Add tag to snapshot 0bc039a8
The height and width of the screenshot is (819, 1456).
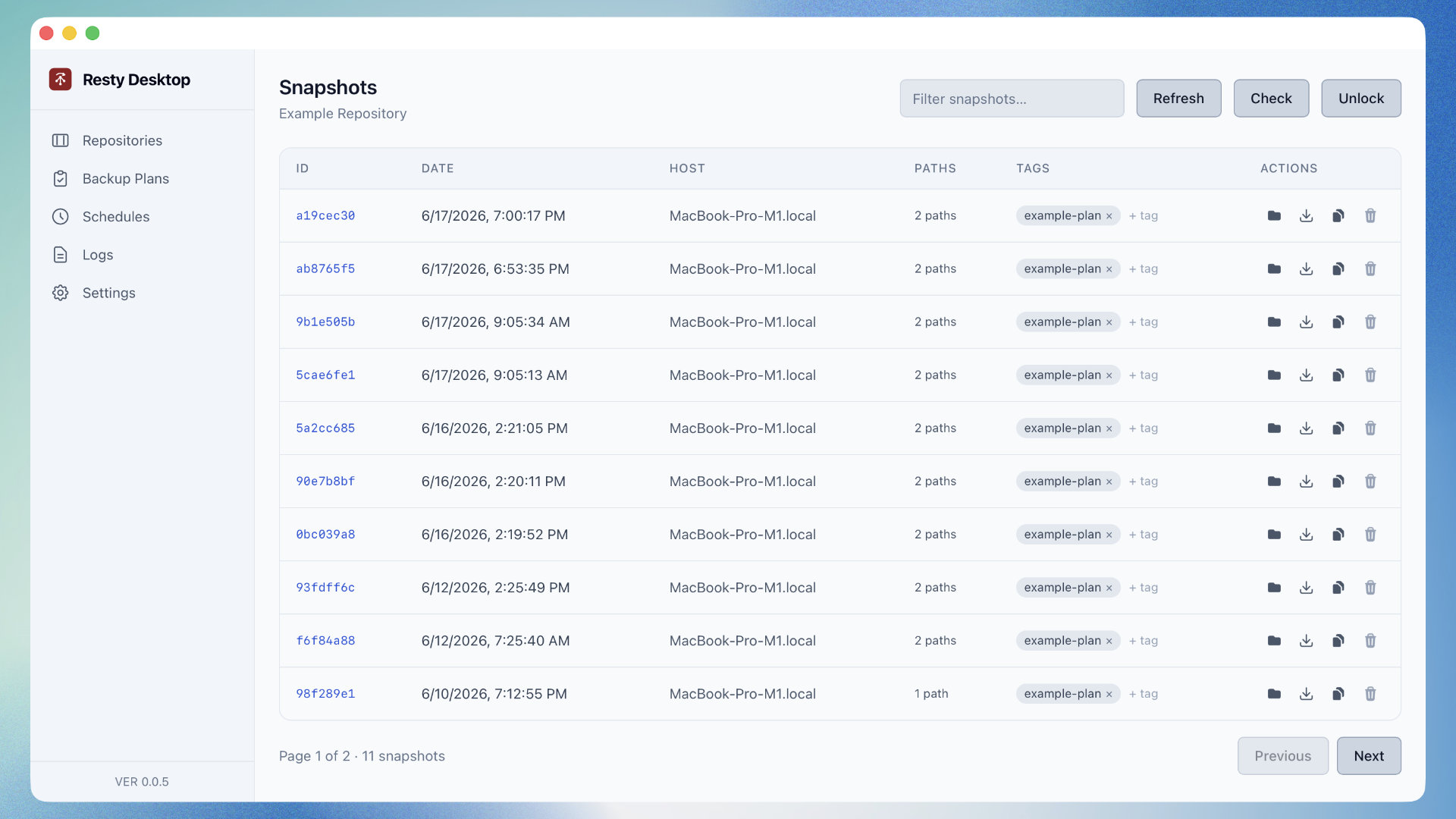[1143, 534]
